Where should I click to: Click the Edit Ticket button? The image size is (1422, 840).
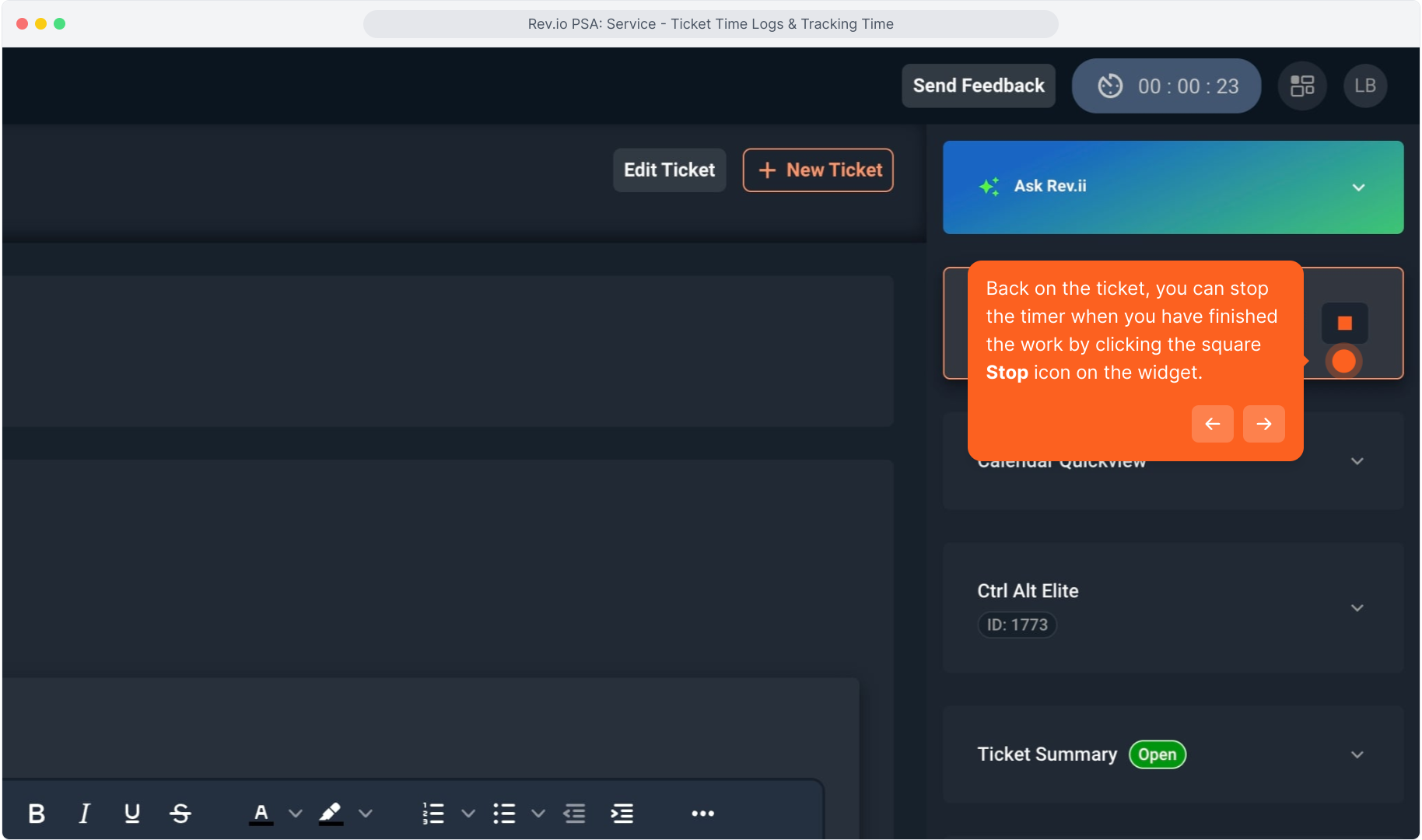pyautogui.click(x=669, y=170)
